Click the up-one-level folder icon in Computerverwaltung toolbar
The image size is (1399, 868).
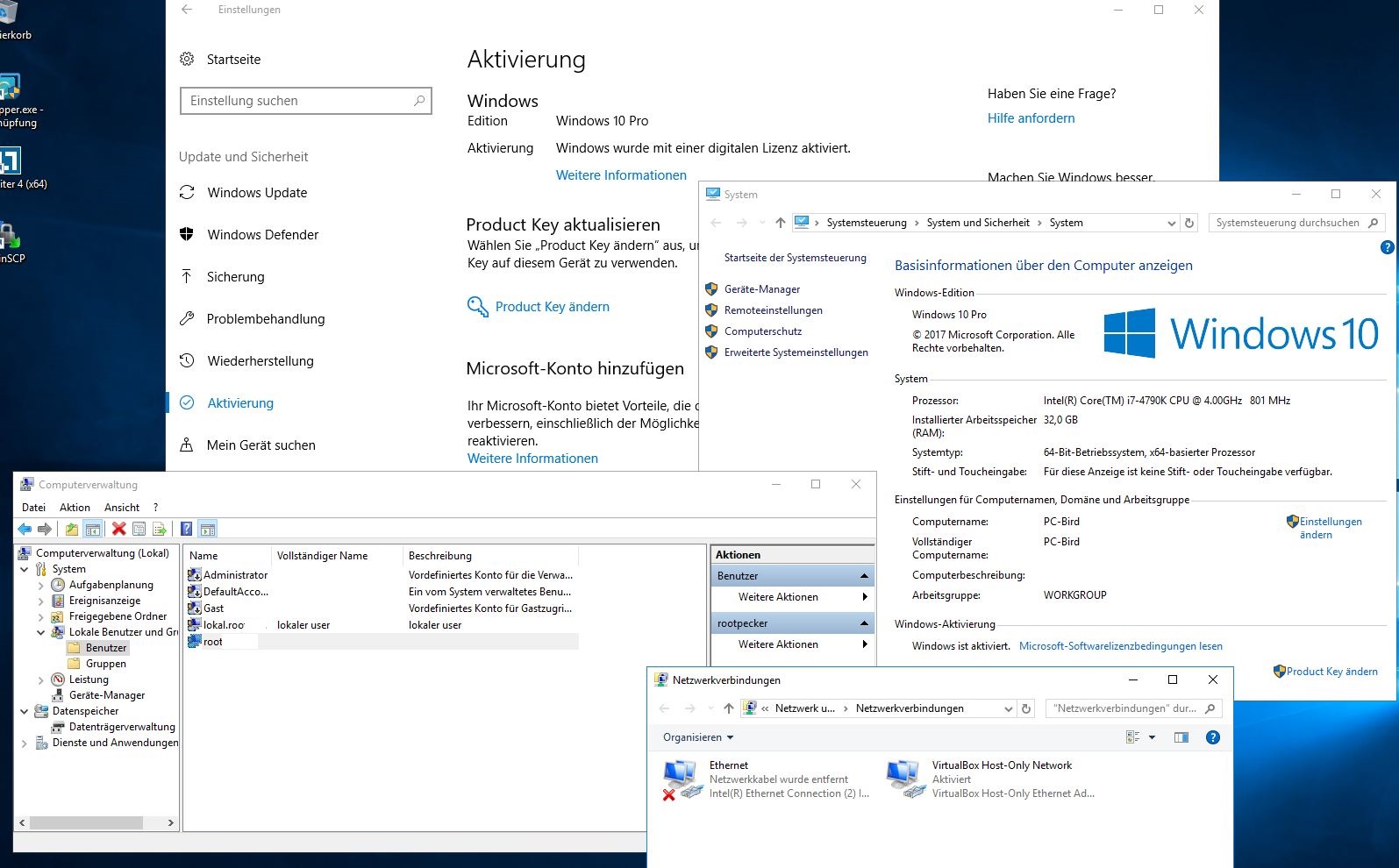click(72, 529)
